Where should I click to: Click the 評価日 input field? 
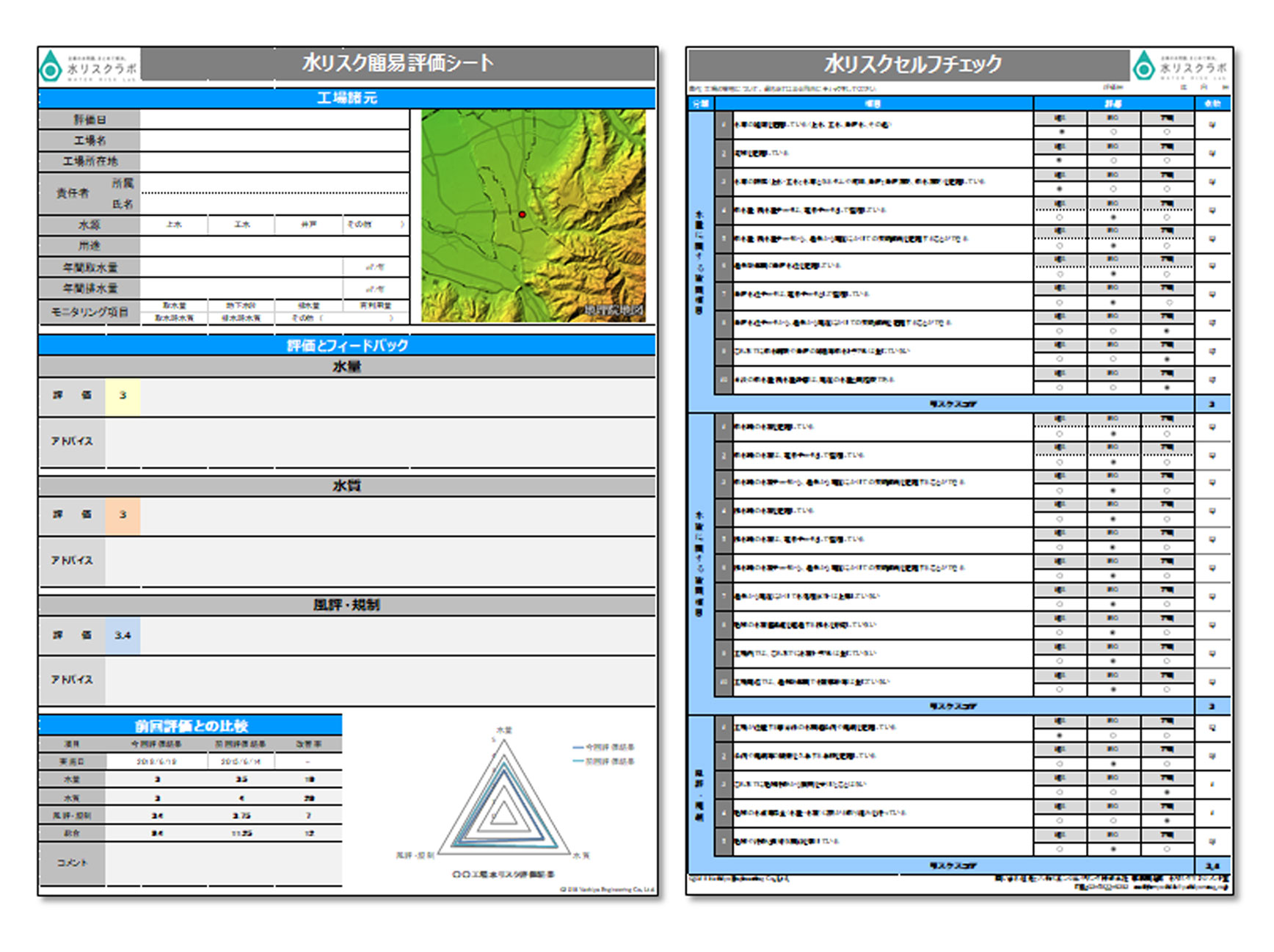pos(274,120)
